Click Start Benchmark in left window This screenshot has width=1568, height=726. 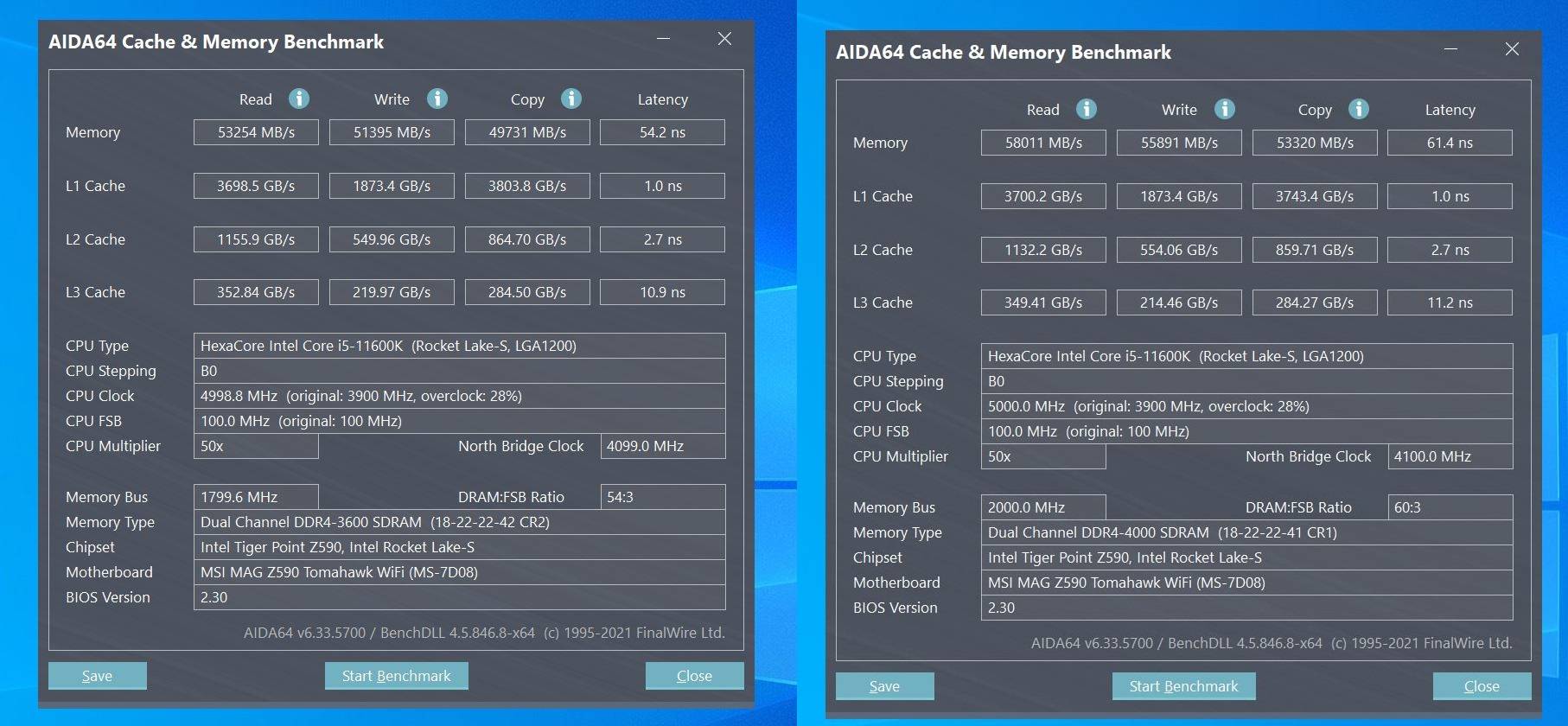(397, 676)
